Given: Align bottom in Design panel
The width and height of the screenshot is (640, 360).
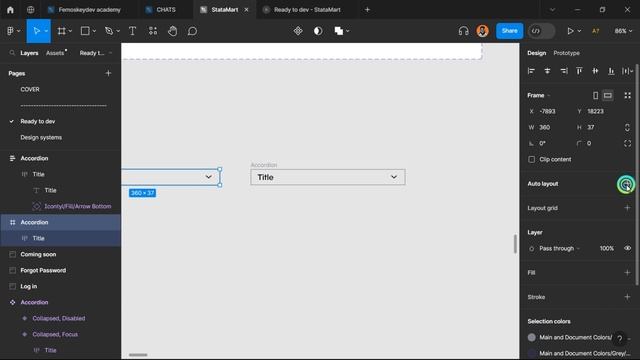Looking at the screenshot, I should coord(611,71).
